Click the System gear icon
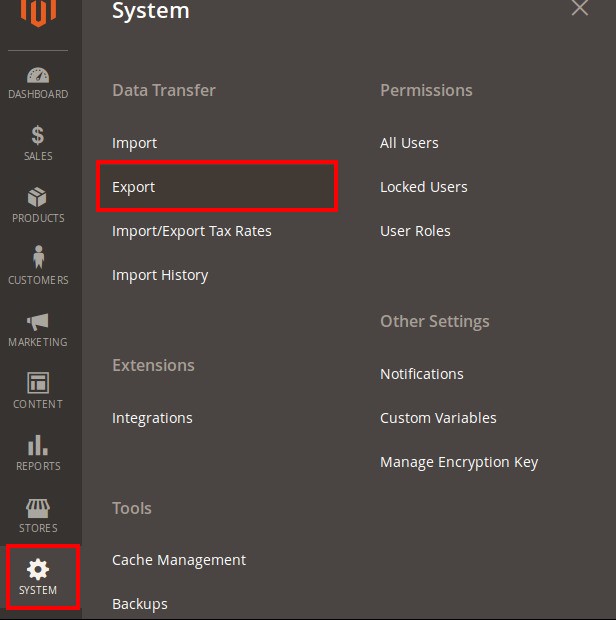Image resolution: width=616 pixels, height=620 pixels. click(38, 570)
